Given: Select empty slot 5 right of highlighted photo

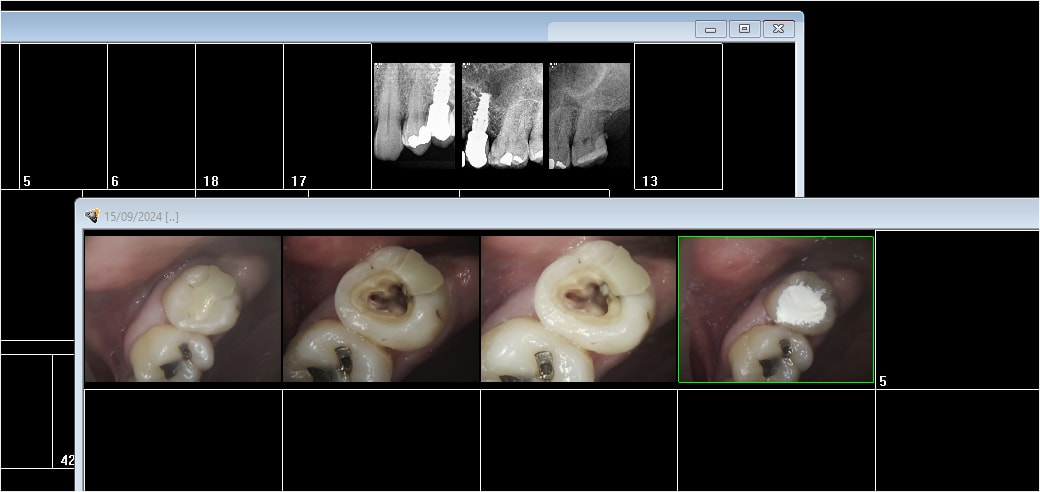Looking at the screenshot, I should (955, 309).
